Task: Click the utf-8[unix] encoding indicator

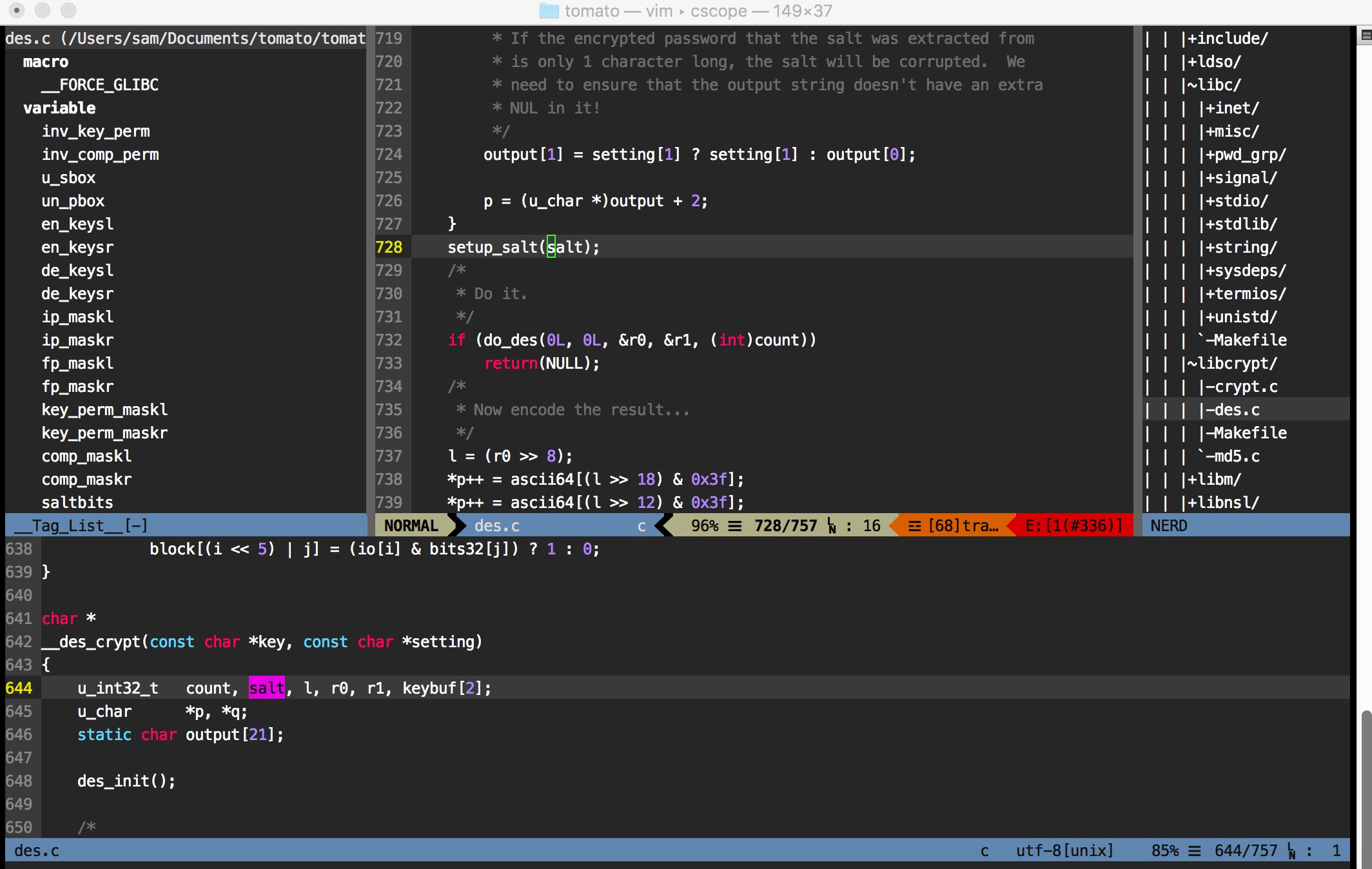Action: tap(1064, 851)
